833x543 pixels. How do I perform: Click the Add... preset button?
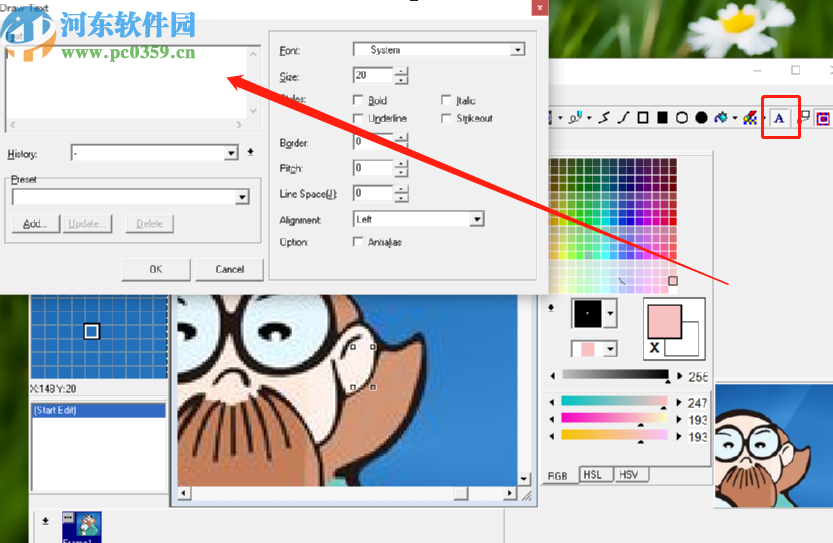(36, 224)
